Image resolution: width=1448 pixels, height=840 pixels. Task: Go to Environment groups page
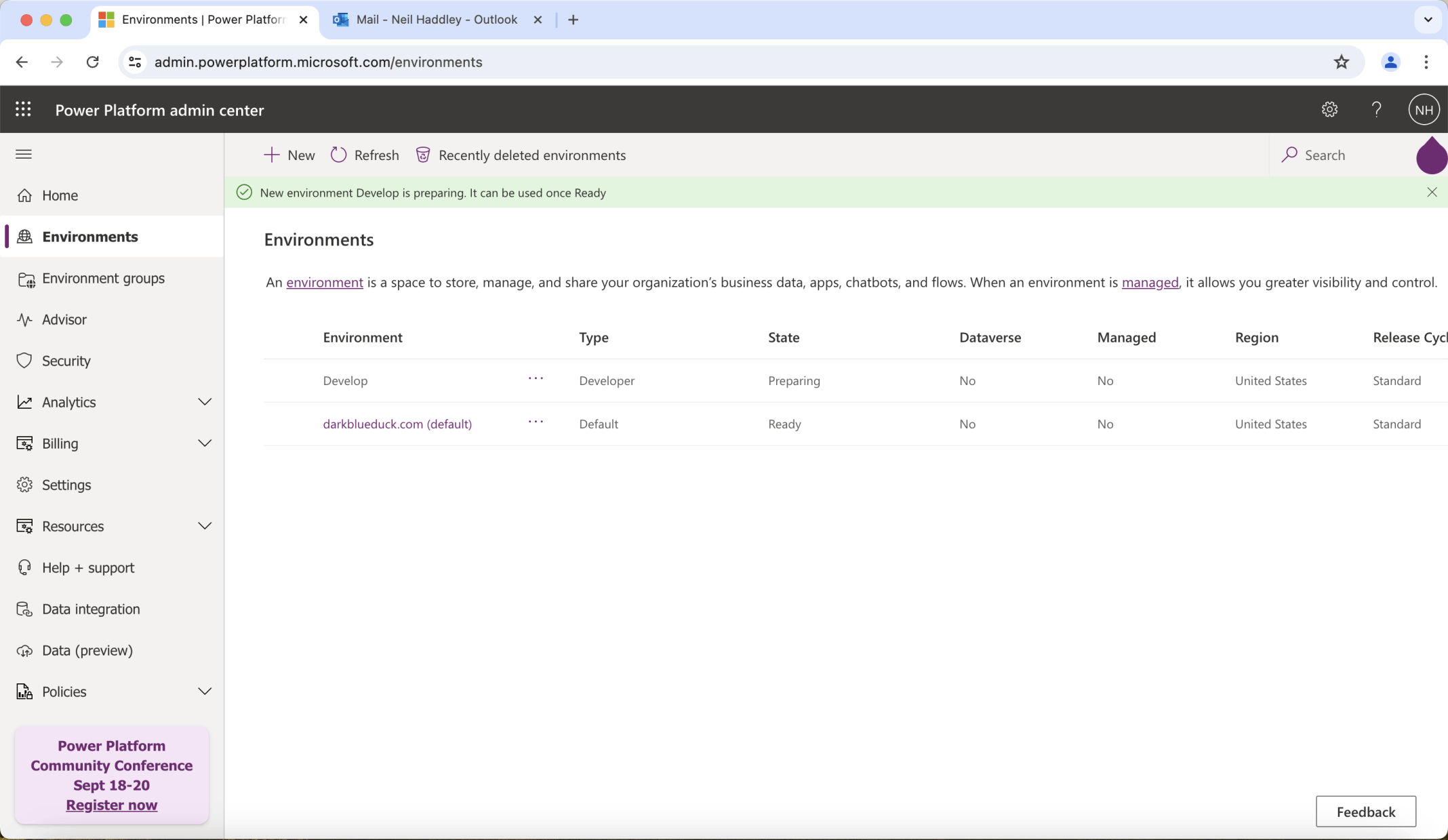click(x=103, y=278)
